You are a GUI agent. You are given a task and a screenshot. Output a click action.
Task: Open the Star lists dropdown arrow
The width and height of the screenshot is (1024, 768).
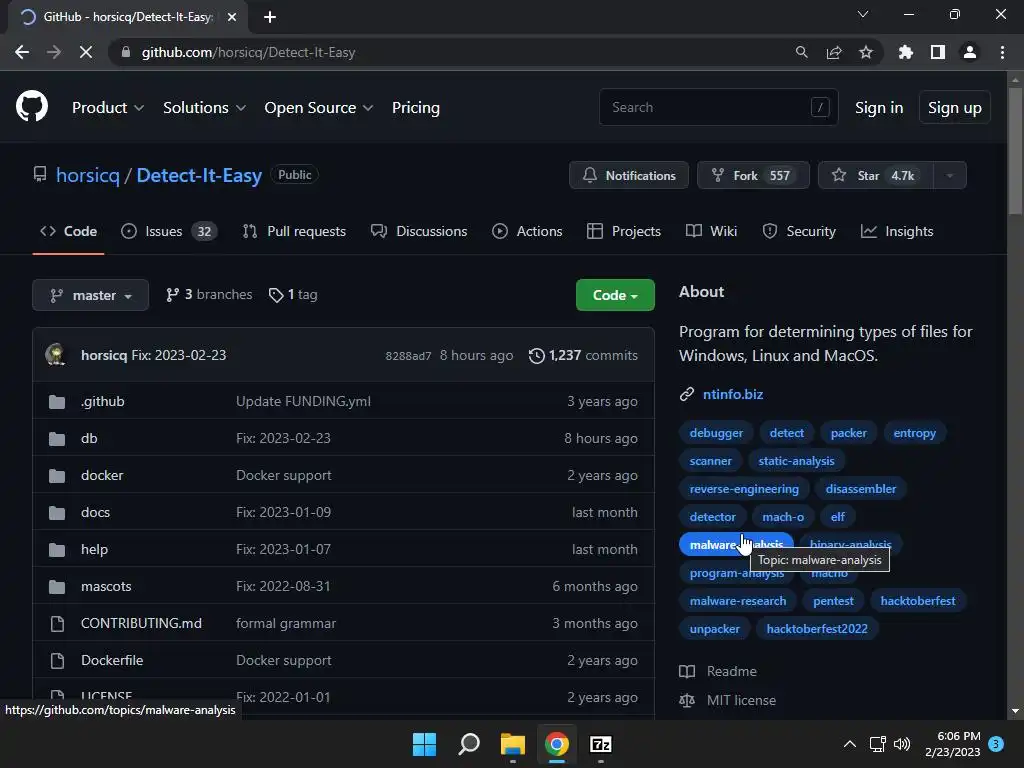[950, 175]
